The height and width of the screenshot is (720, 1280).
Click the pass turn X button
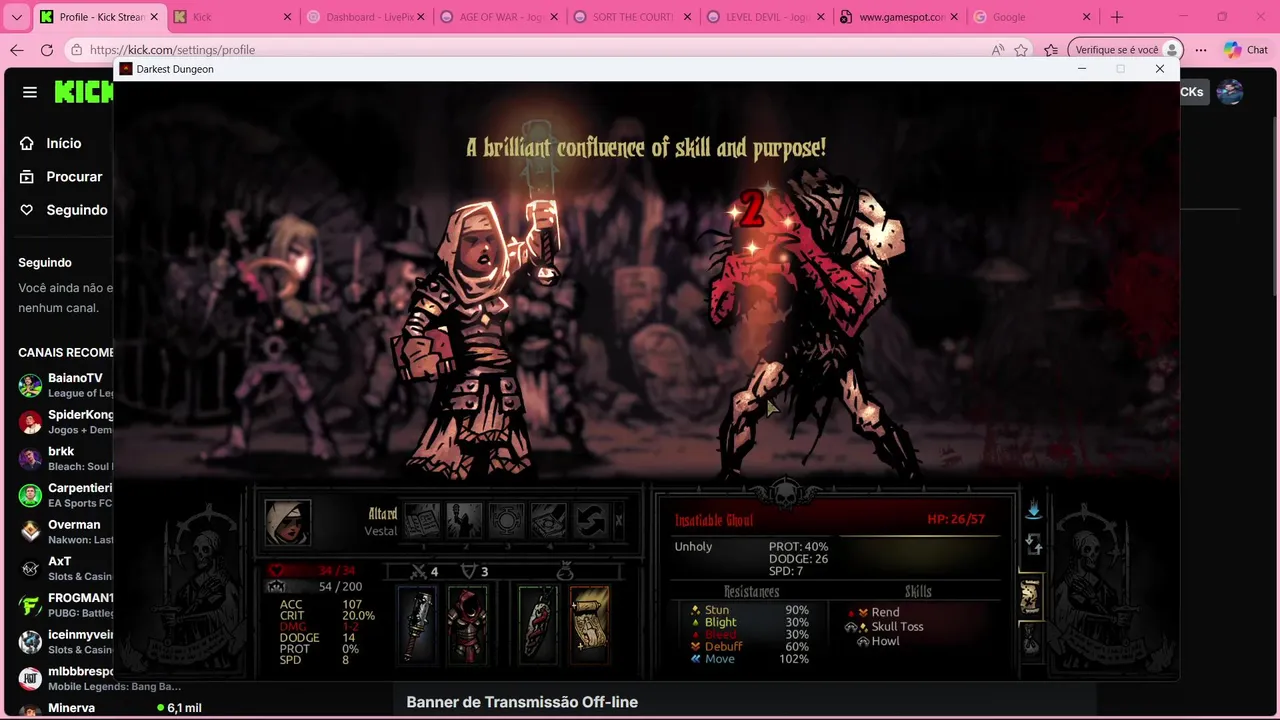[618, 521]
